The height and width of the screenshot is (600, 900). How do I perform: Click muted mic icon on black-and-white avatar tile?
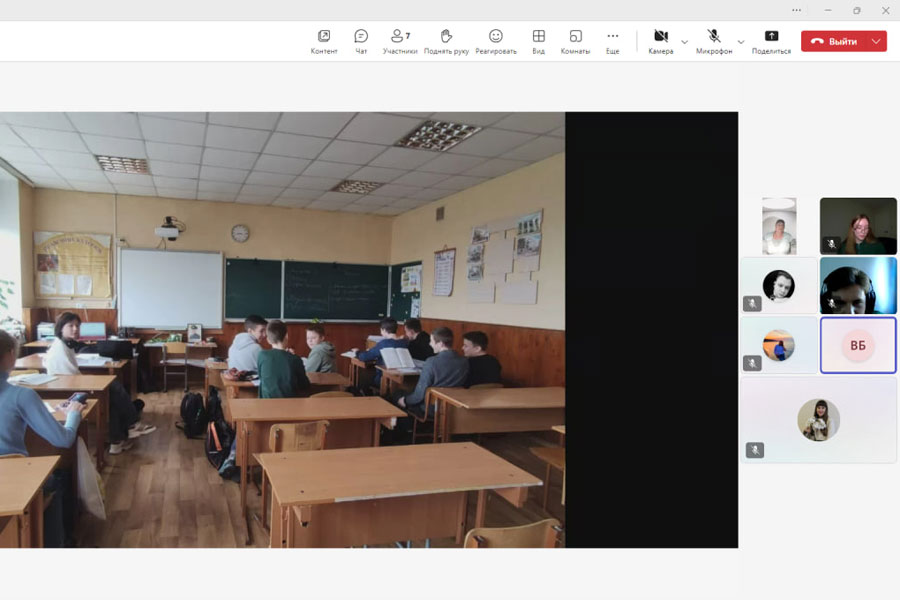[752, 303]
